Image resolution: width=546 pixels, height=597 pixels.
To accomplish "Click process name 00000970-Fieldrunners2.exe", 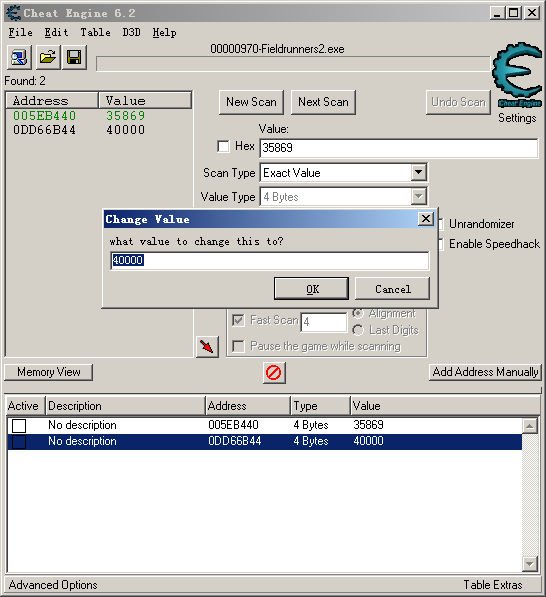I will click(x=277, y=49).
